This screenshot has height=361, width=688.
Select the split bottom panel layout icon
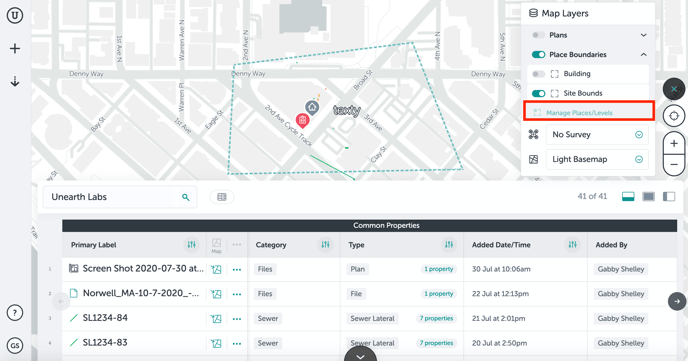coord(628,197)
